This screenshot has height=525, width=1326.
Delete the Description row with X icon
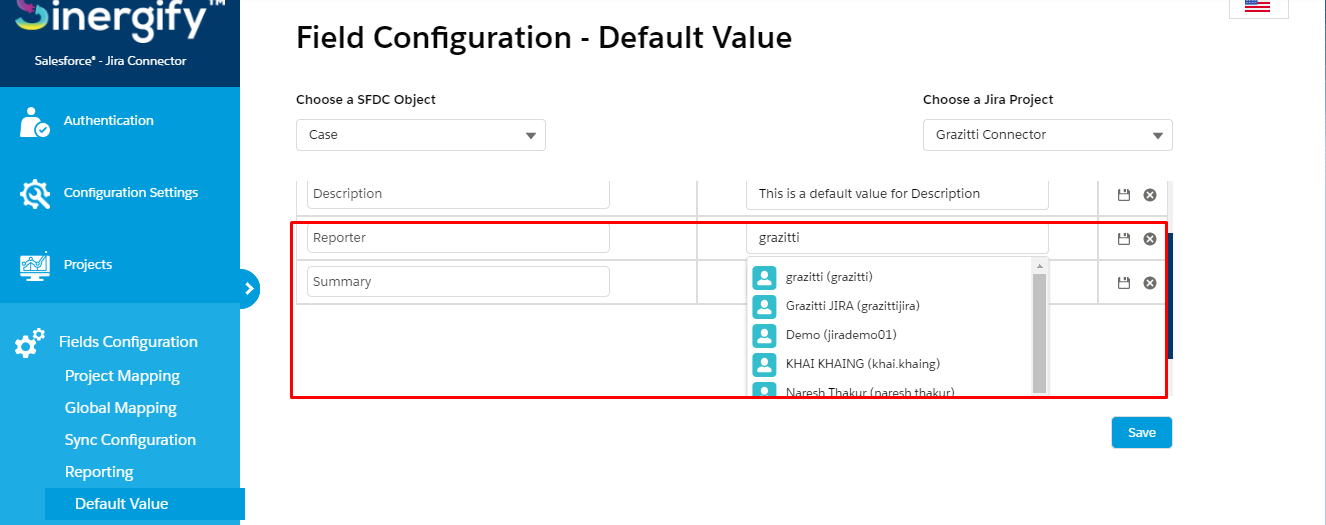[1150, 194]
